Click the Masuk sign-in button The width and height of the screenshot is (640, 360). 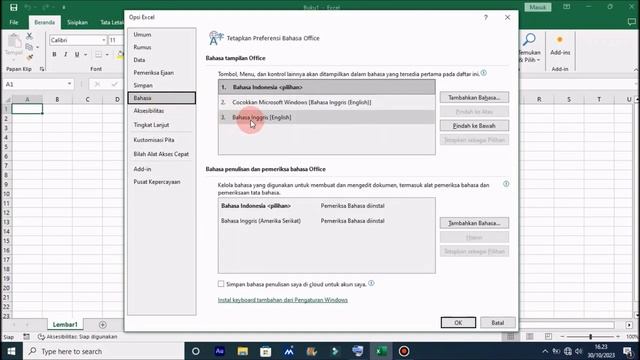538,7
